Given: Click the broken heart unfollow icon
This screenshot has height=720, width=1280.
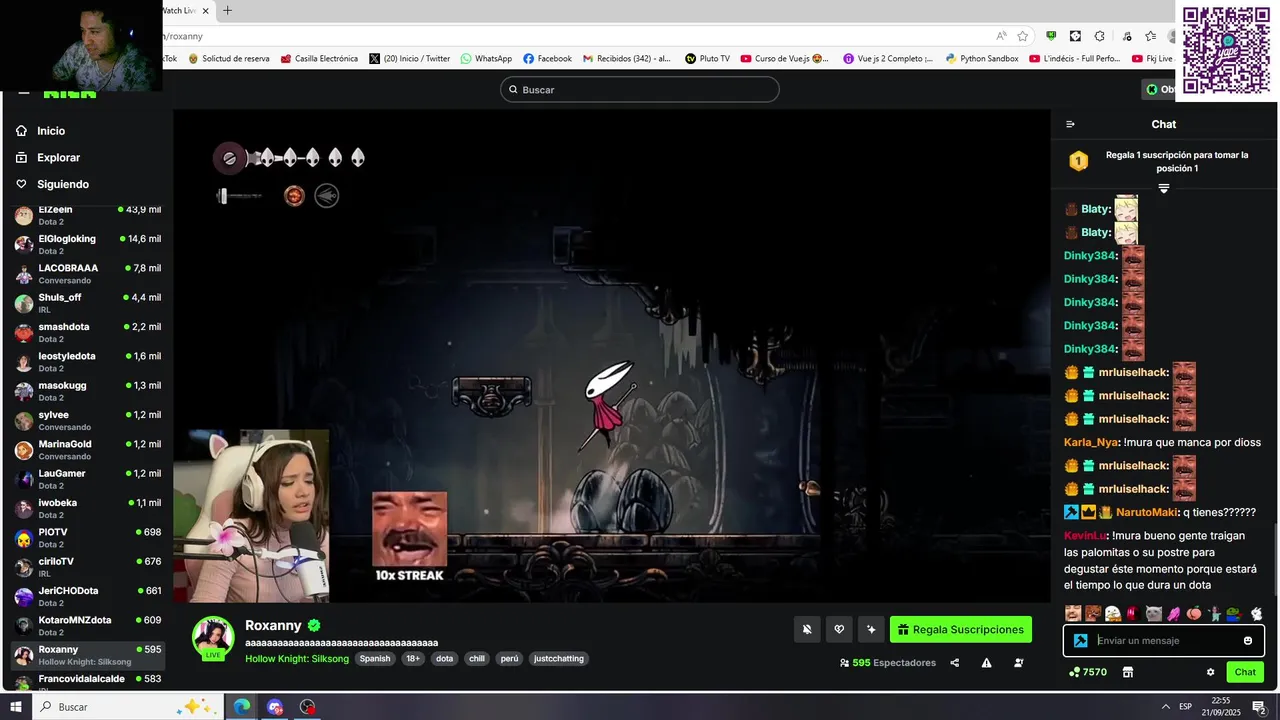Looking at the screenshot, I should click(x=839, y=629).
